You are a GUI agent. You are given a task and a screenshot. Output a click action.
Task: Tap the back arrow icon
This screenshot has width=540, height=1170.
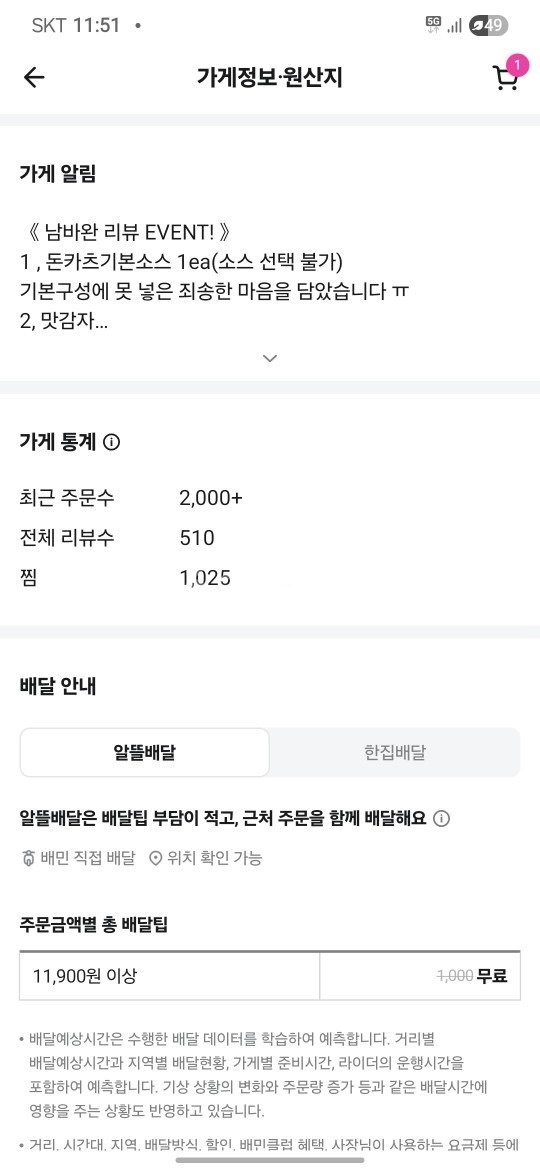click(x=34, y=77)
